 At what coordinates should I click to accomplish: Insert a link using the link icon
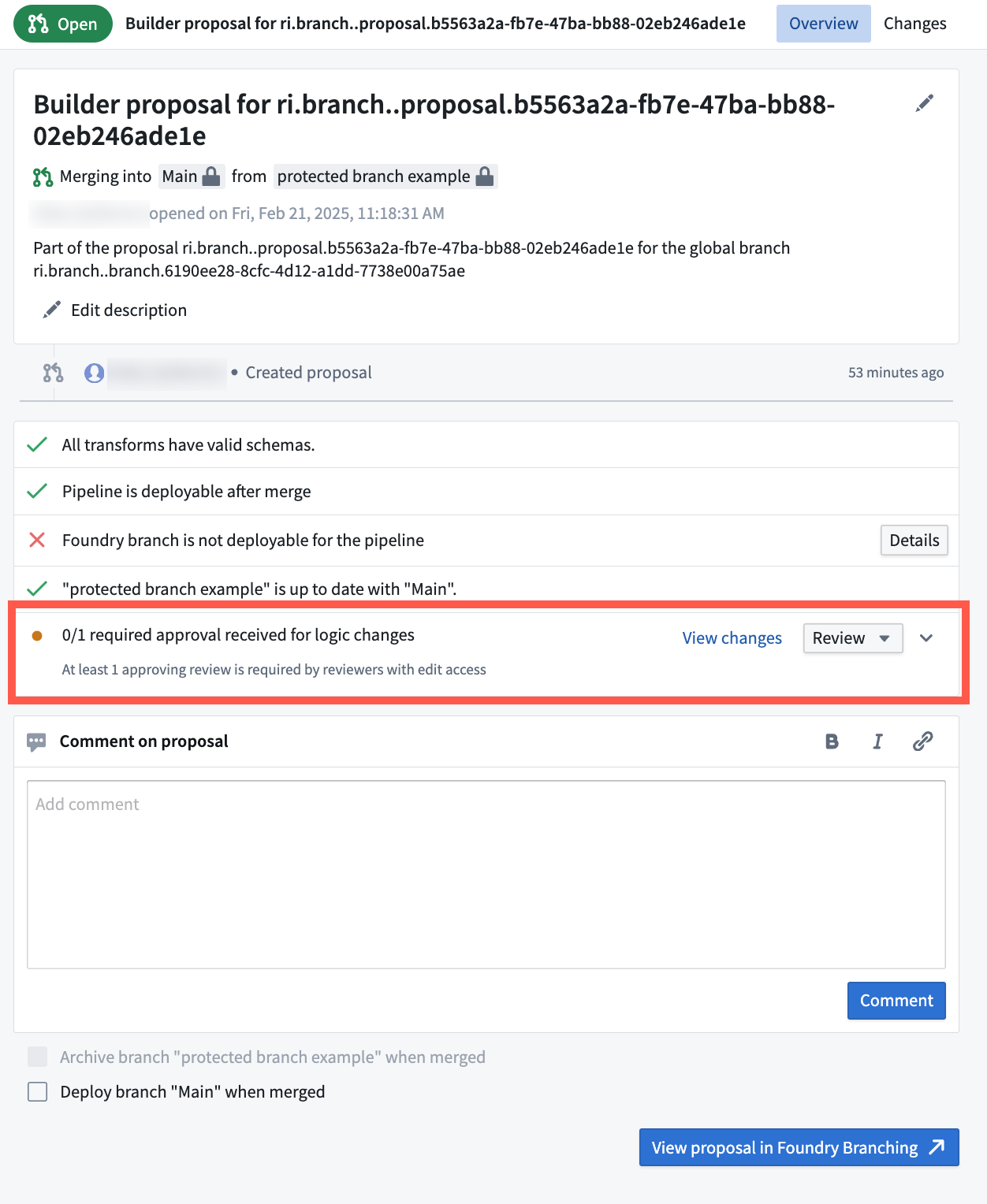(922, 741)
